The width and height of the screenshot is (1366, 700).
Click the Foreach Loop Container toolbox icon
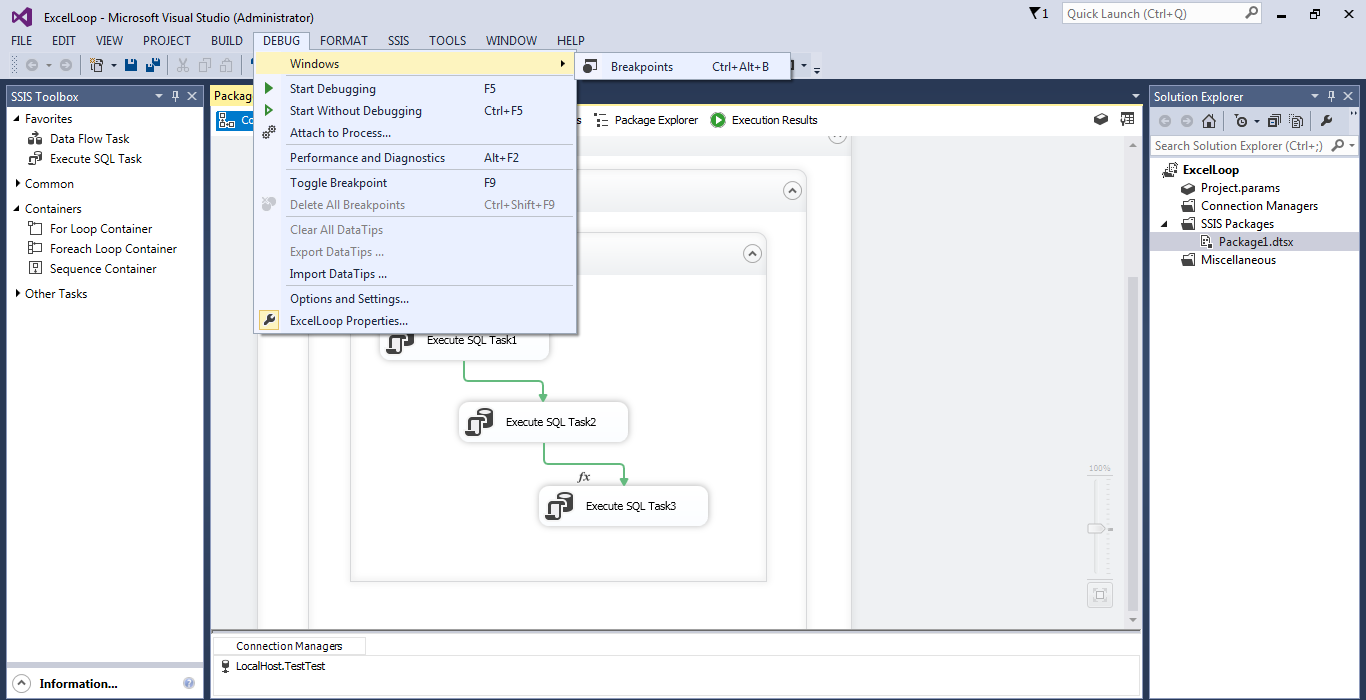coord(36,249)
